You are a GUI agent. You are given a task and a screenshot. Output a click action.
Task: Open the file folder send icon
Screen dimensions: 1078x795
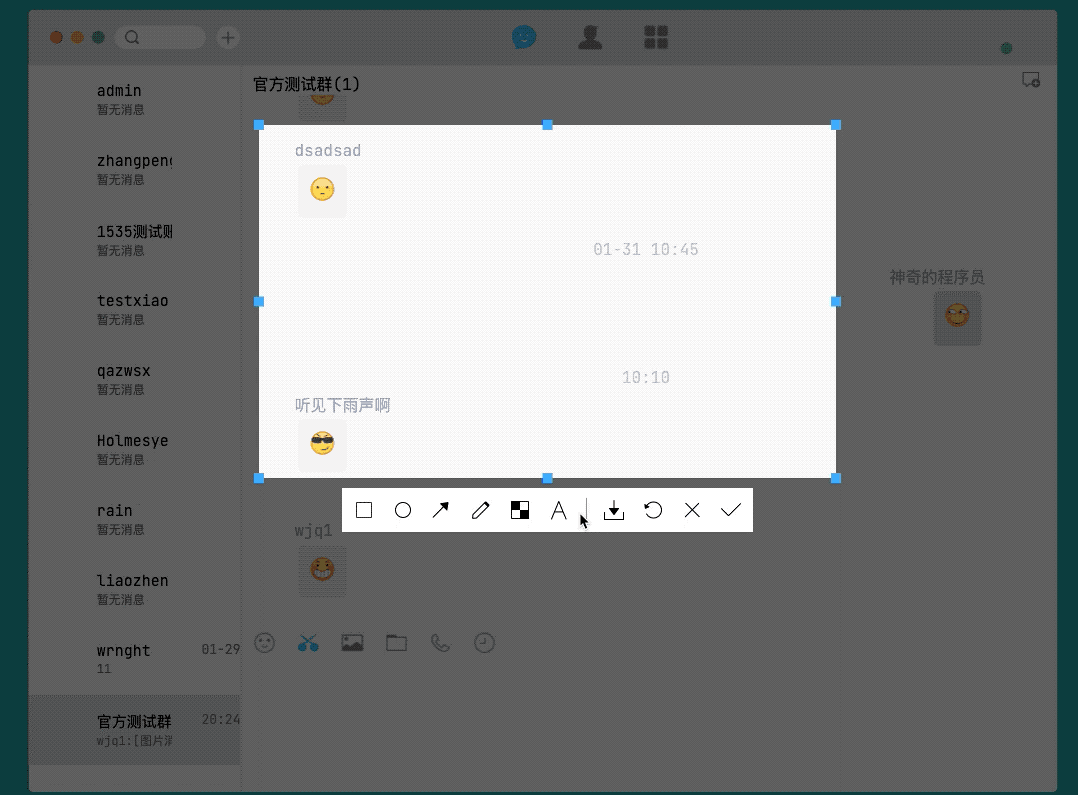[397, 643]
